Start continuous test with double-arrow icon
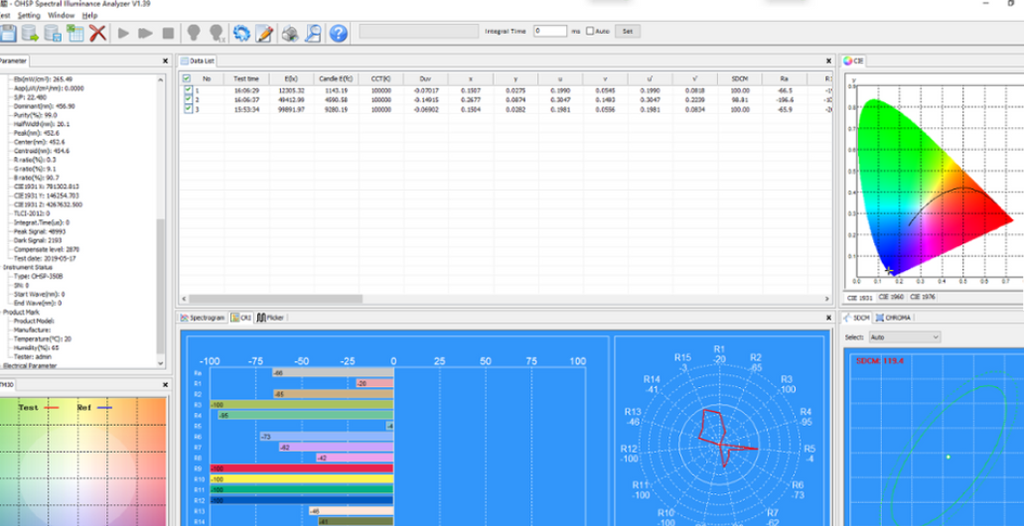 point(146,33)
